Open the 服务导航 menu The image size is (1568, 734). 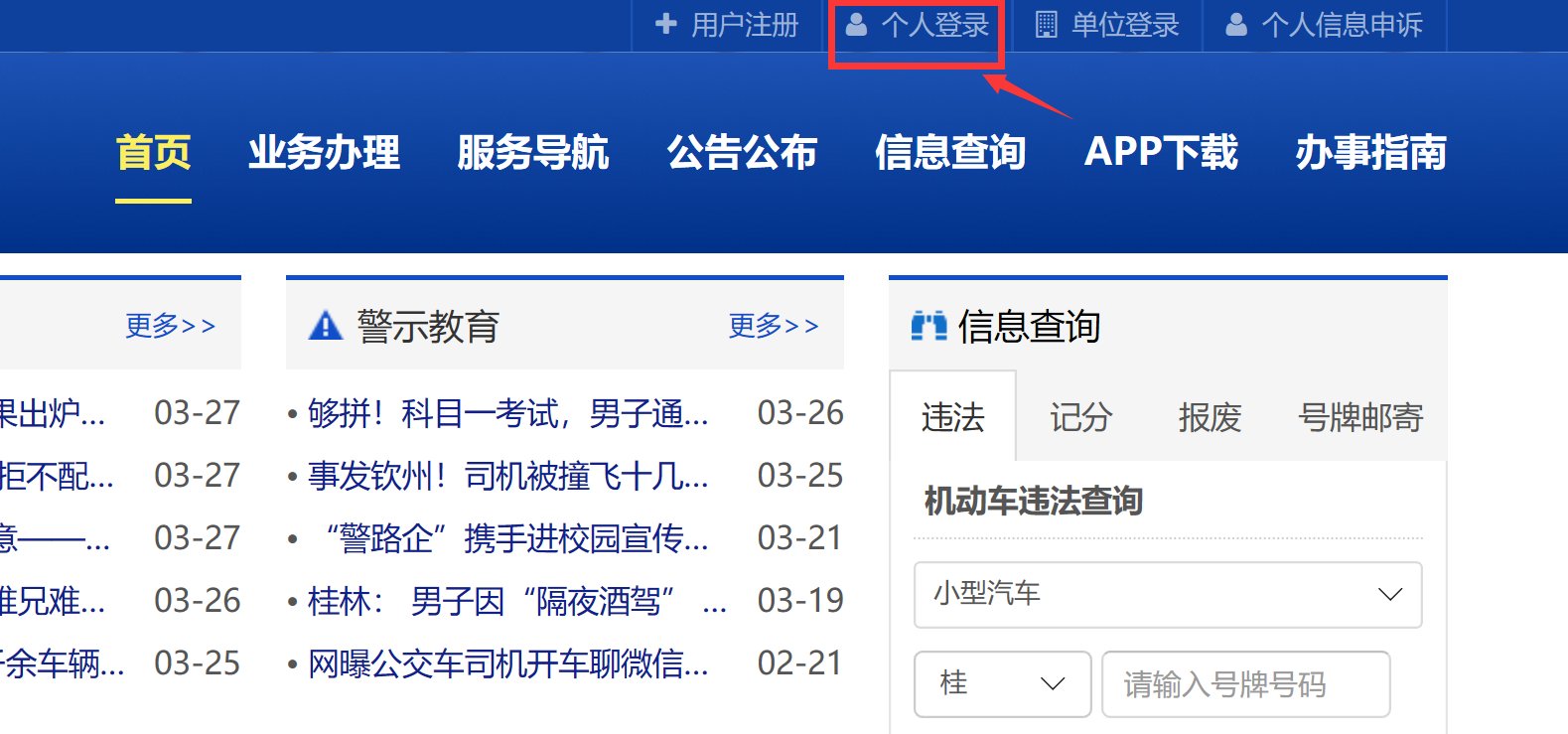[x=533, y=153]
